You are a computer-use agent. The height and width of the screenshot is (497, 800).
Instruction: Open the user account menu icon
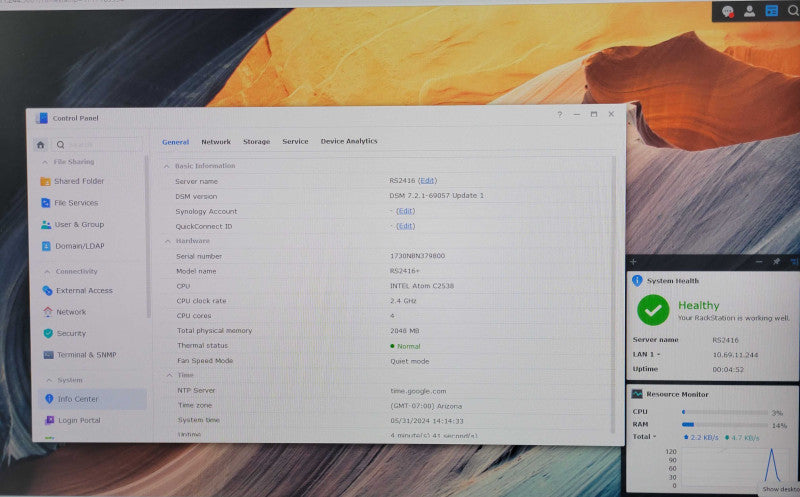[749, 11]
